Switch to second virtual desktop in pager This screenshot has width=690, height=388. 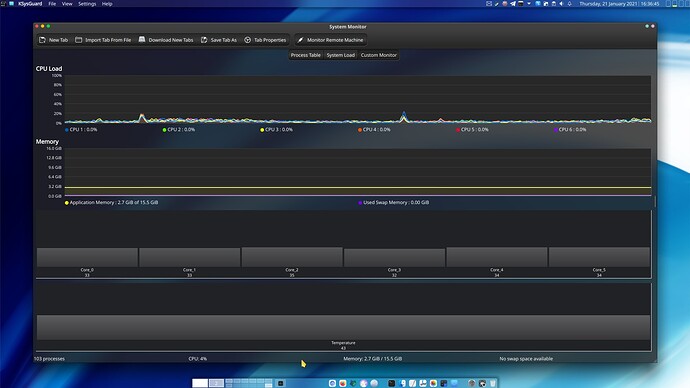coord(216,383)
